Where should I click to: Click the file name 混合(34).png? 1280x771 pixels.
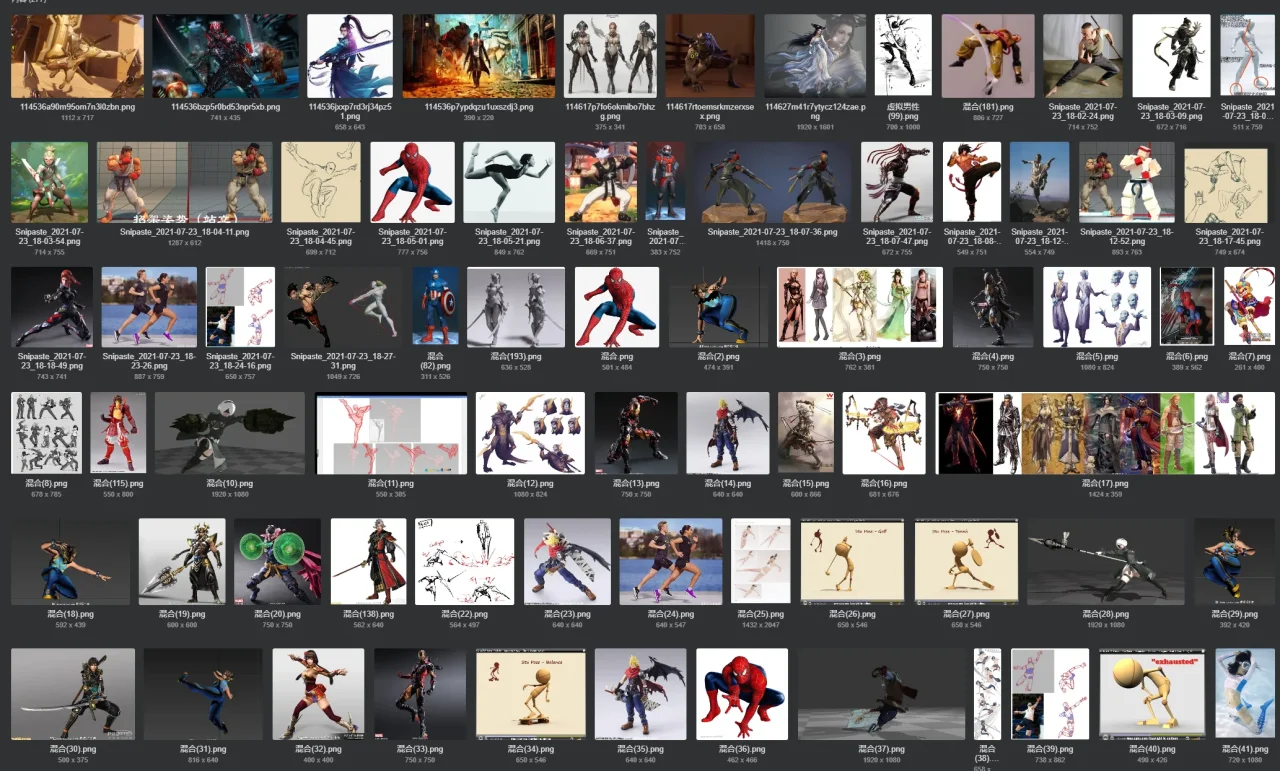point(531,749)
